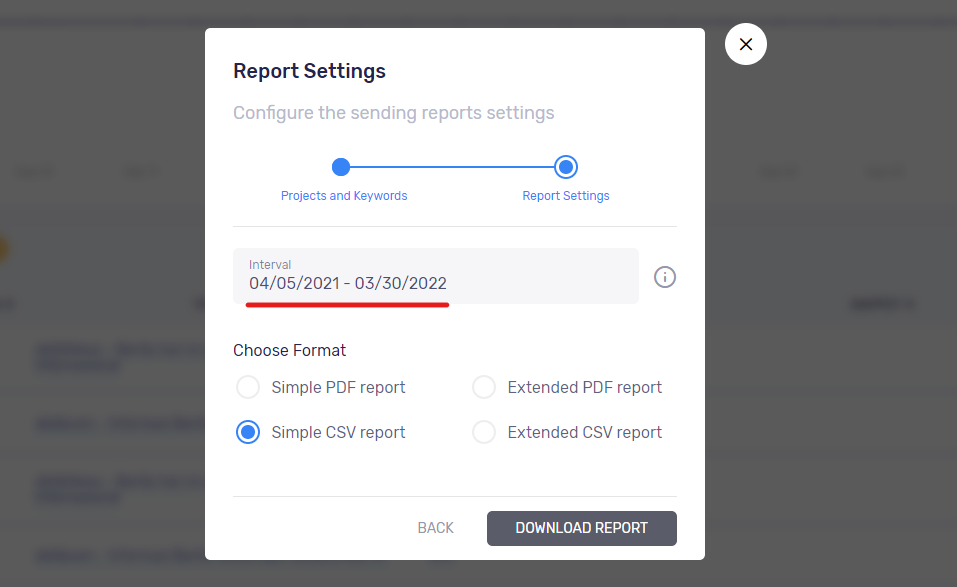Click the 'Extended PDF report' label text
The height and width of the screenshot is (587, 957).
click(x=584, y=387)
